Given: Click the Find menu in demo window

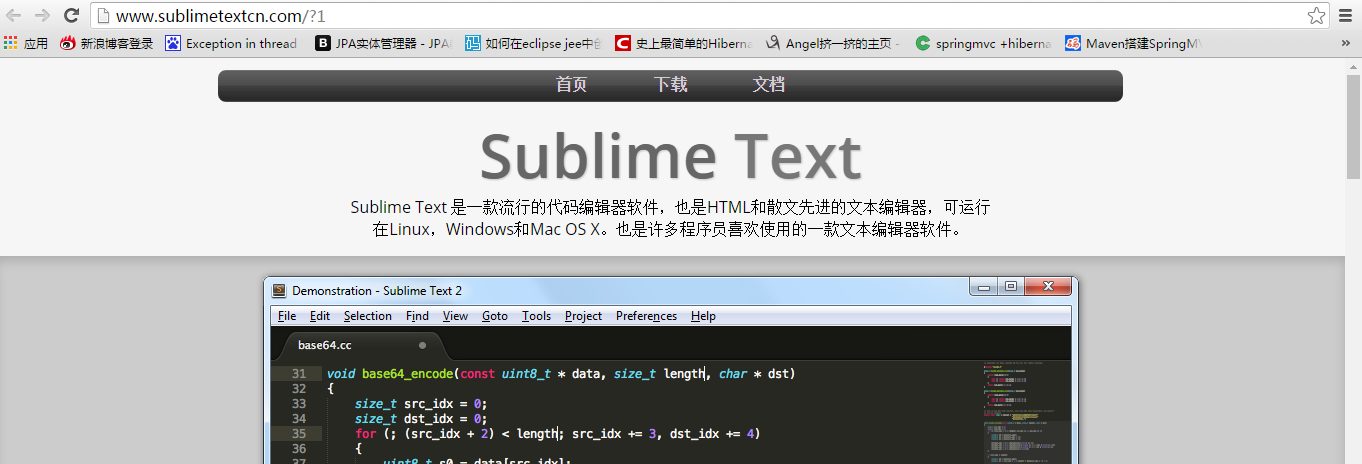Looking at the screenshot, I should point(417,316).
